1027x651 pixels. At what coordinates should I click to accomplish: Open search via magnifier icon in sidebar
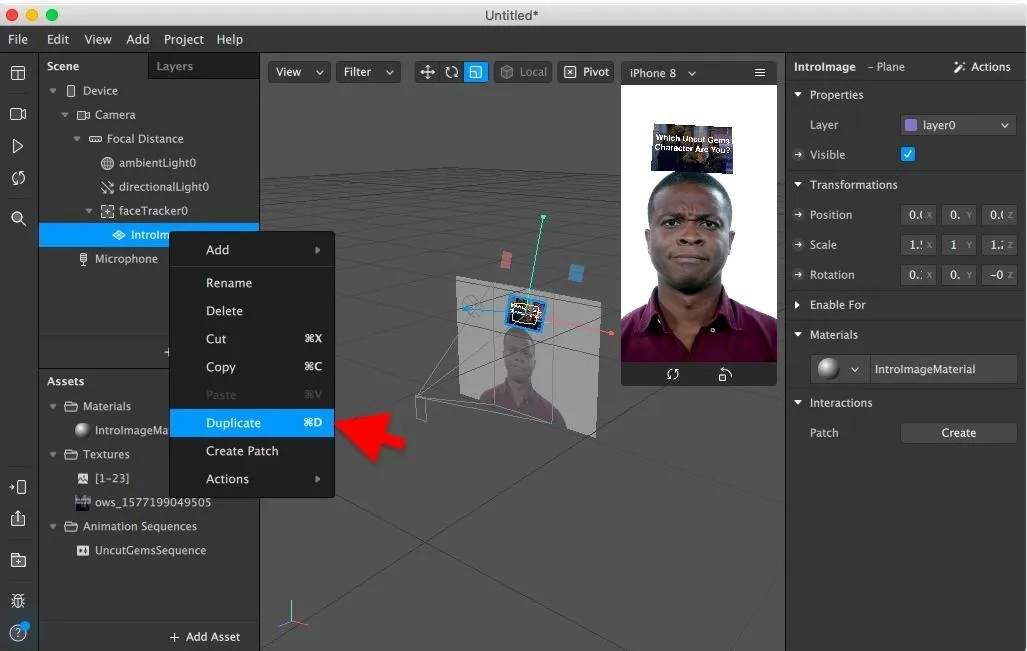pos(18,218)
